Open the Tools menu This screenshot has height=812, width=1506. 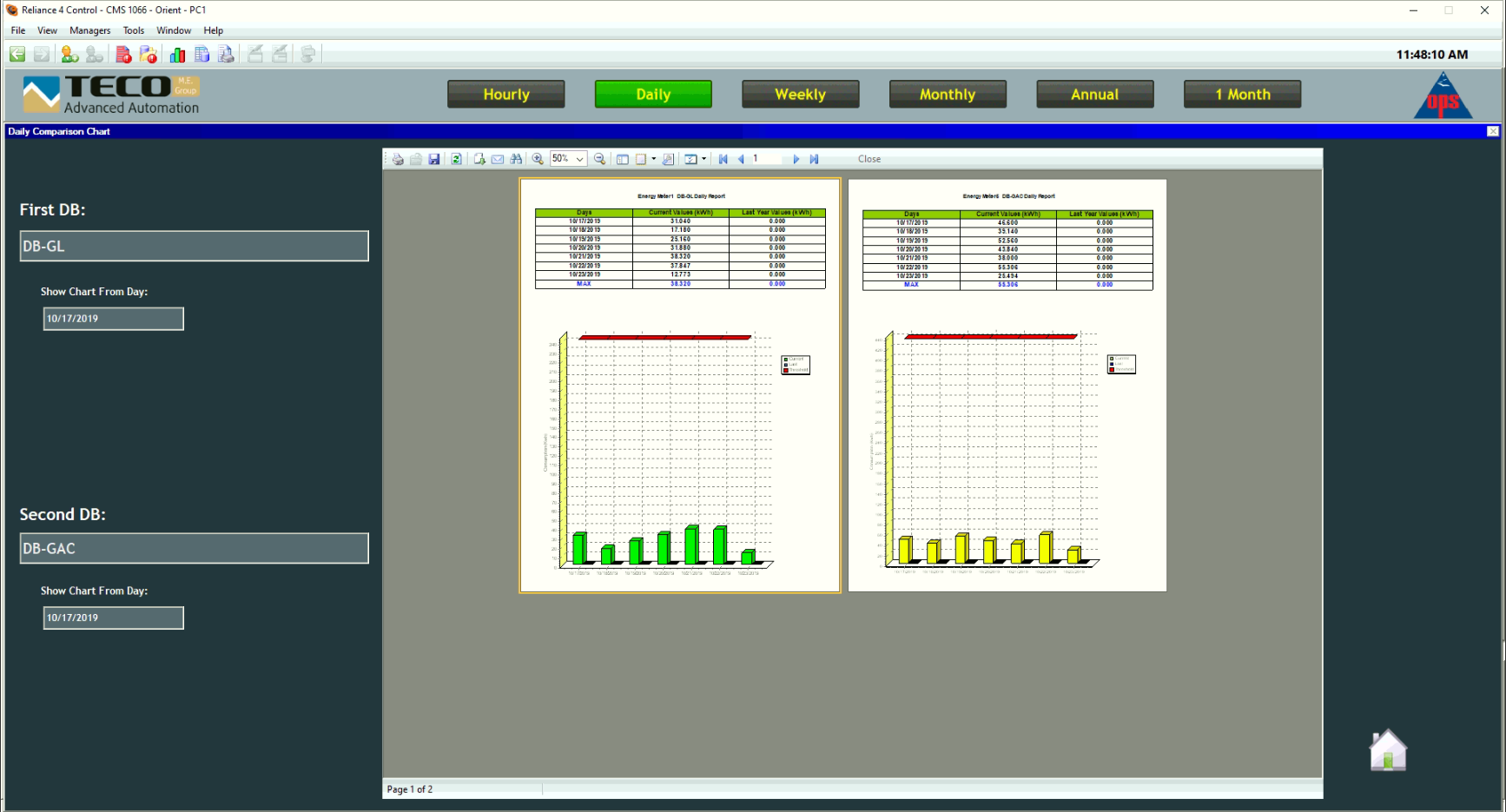(133, 30)
